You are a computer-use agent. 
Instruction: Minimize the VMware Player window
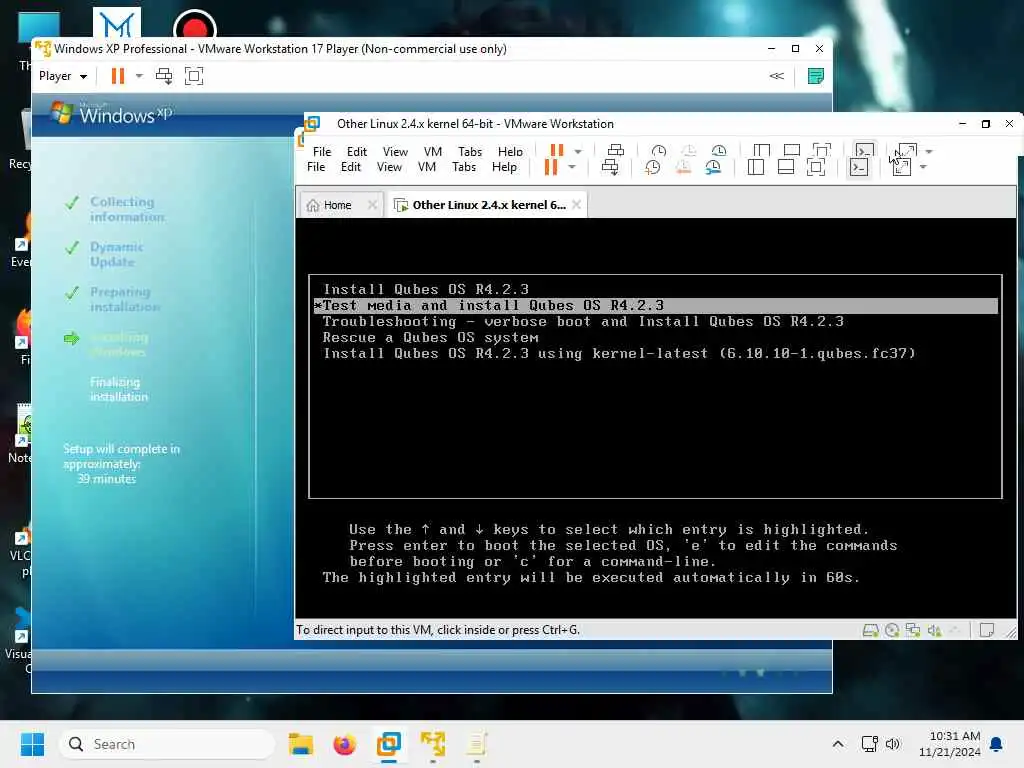point(771,48)
